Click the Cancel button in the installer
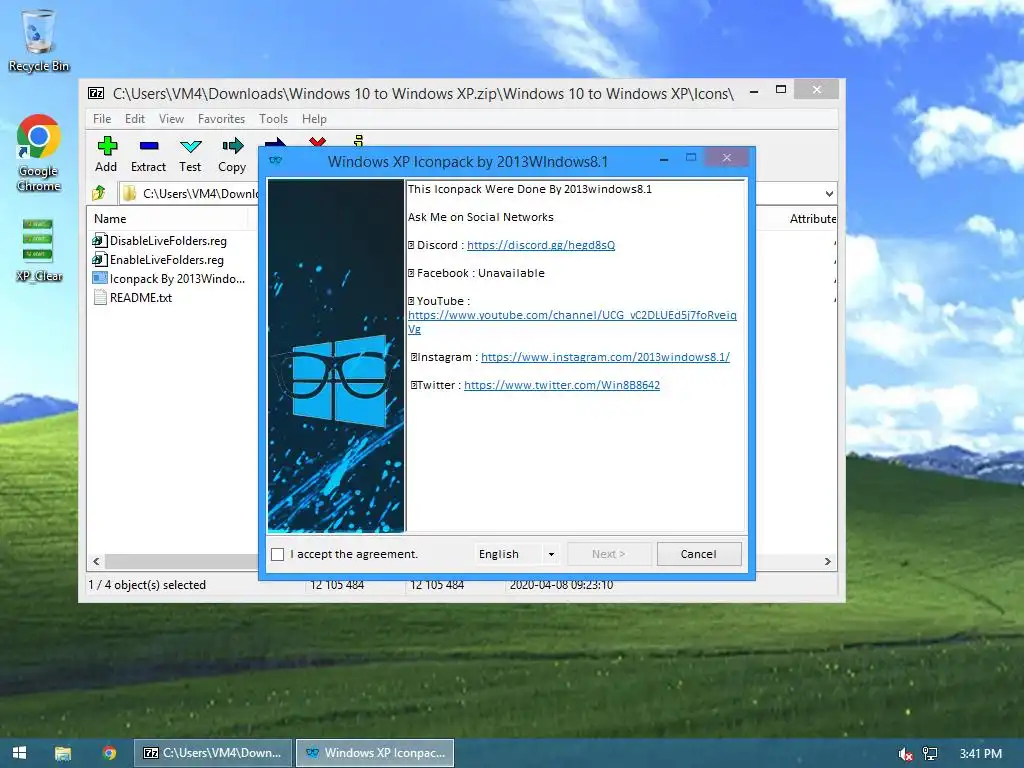The image size is (1024, 768). click(x=699, y=554)
